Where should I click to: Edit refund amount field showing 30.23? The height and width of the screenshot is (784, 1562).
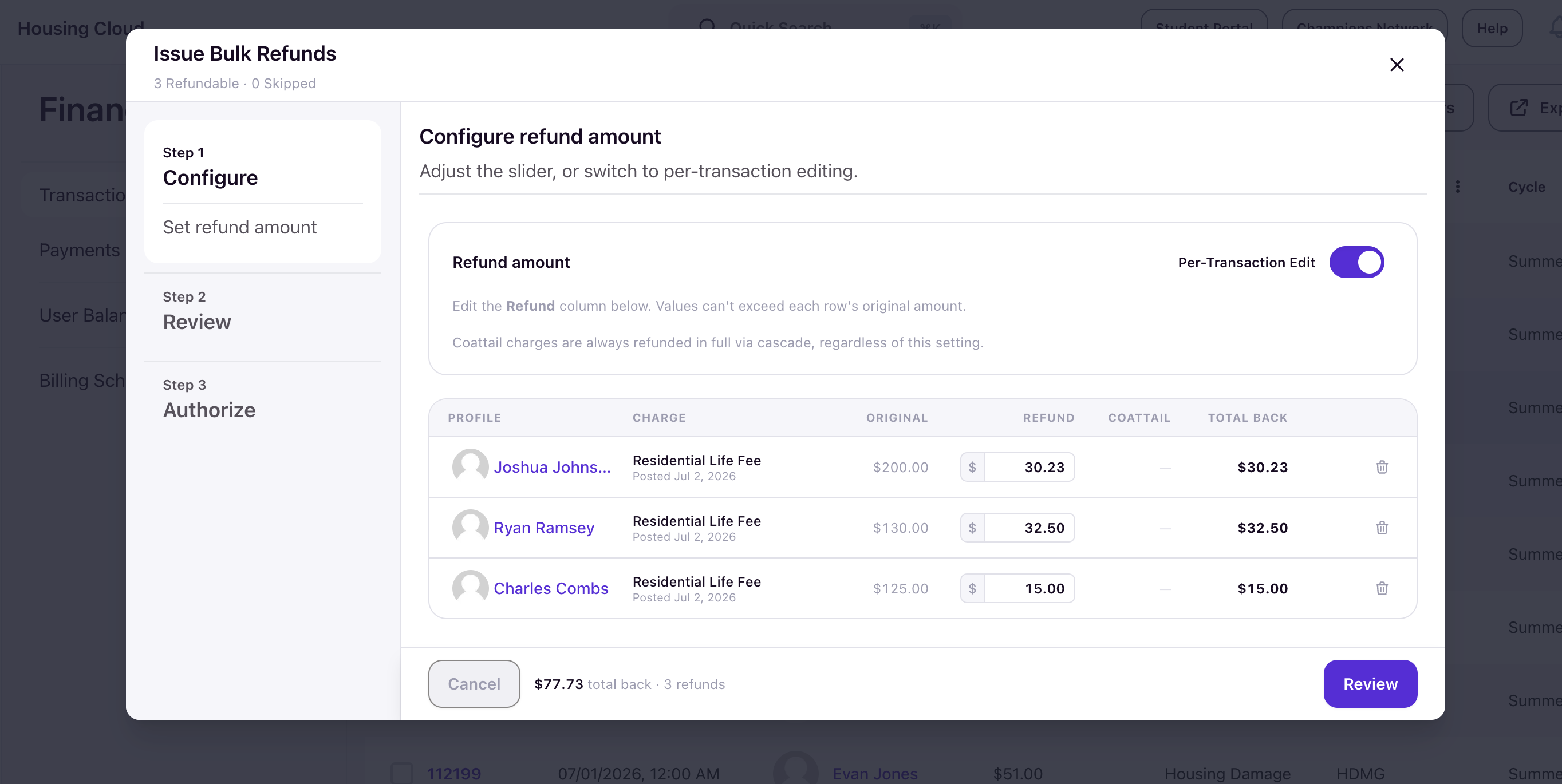click(1029, 467)
